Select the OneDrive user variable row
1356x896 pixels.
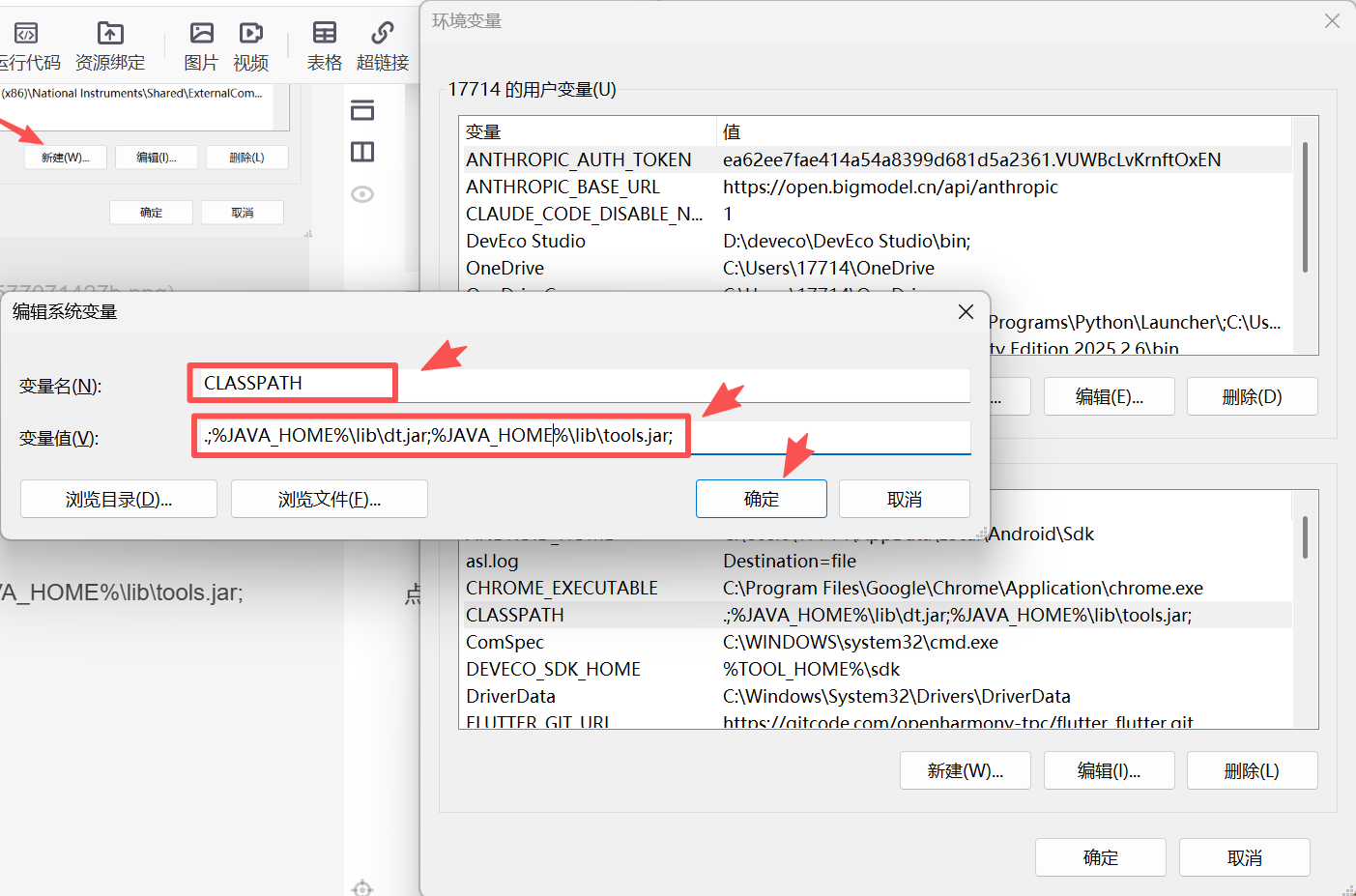point(876,268)
